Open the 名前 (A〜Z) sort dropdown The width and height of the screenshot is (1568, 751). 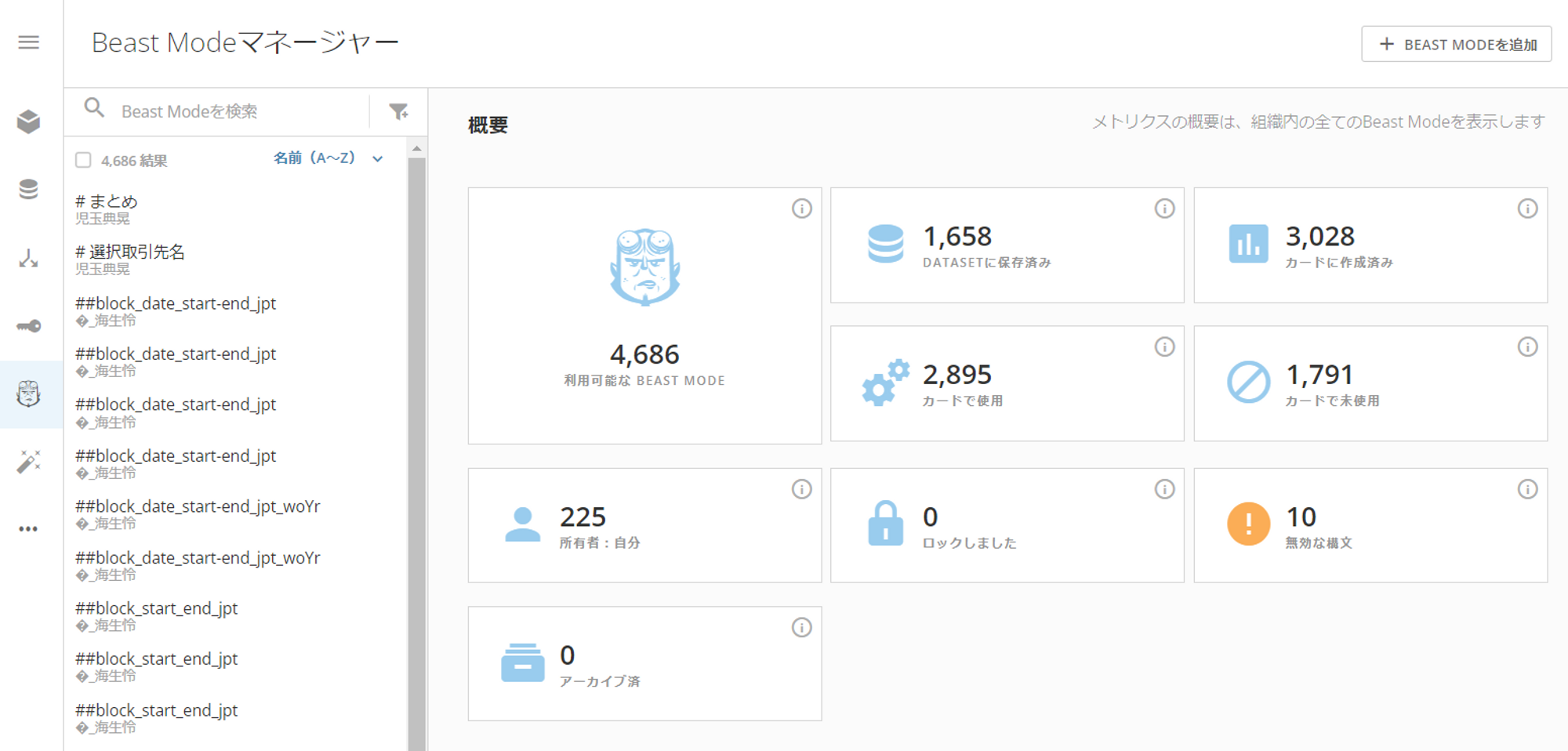pyautogui.click(x=328, y=158)
